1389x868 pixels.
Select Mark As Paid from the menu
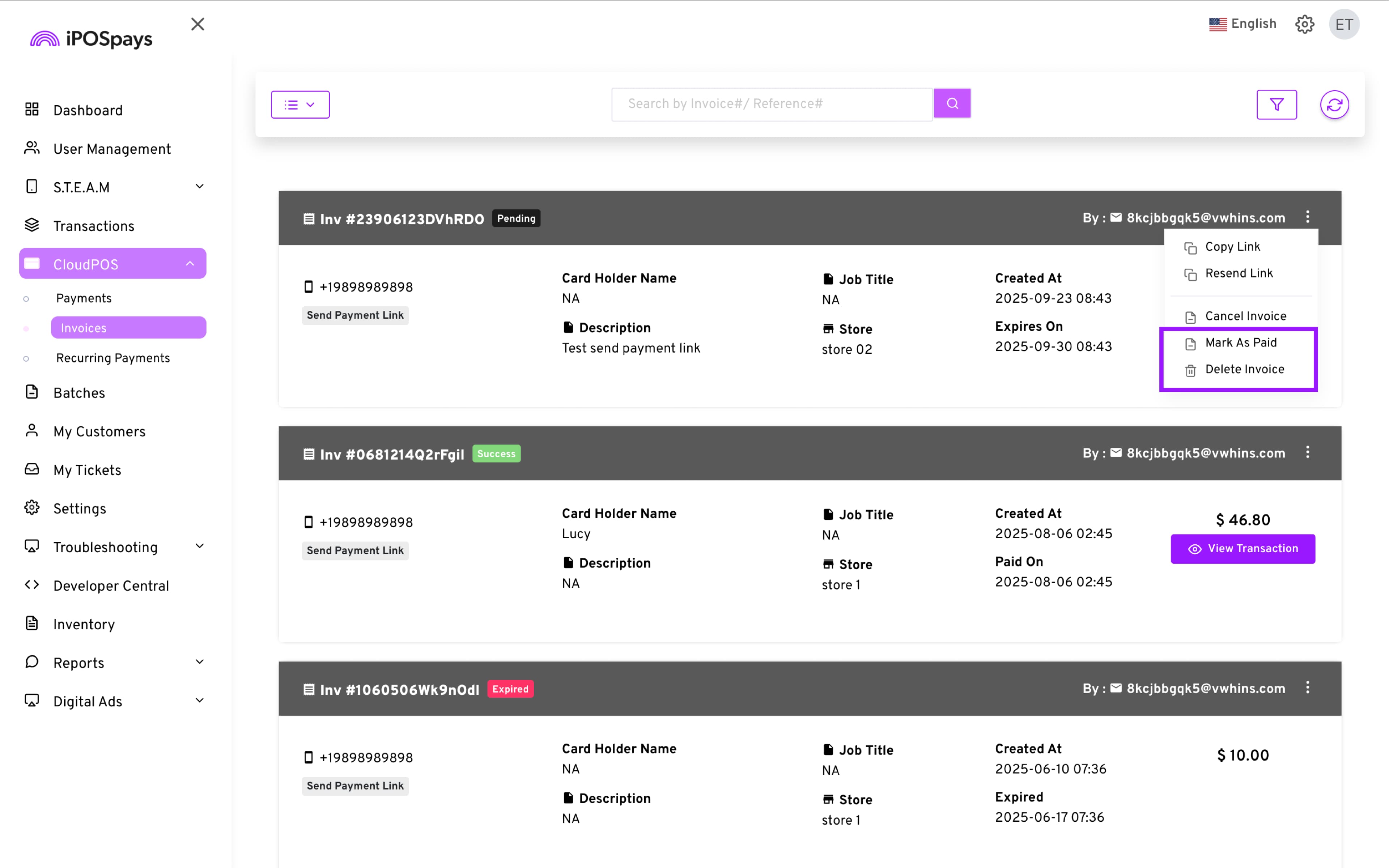pos(1240,343)
